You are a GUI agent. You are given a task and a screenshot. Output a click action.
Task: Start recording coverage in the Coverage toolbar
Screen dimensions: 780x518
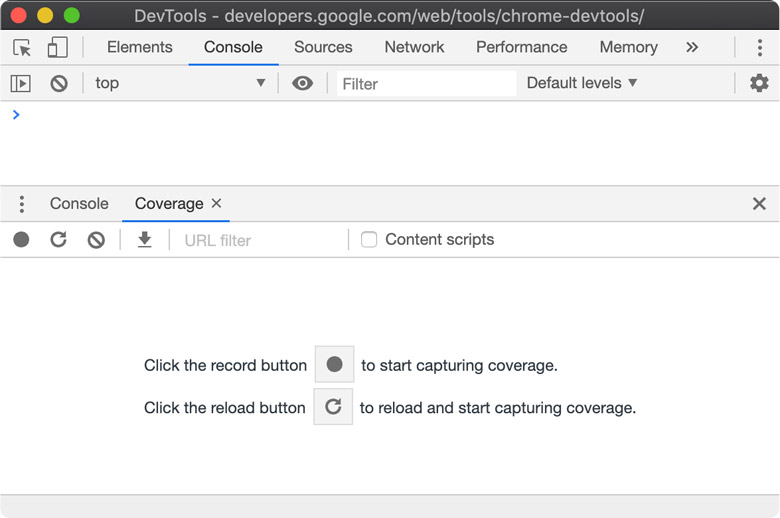click(x=21, y=240)
